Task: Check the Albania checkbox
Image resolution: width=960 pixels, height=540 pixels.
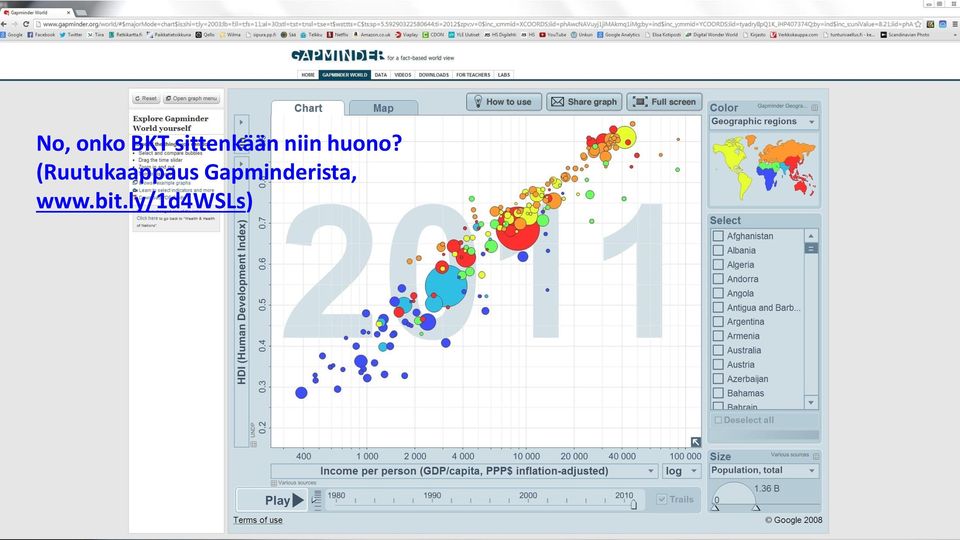Action: 718,250
